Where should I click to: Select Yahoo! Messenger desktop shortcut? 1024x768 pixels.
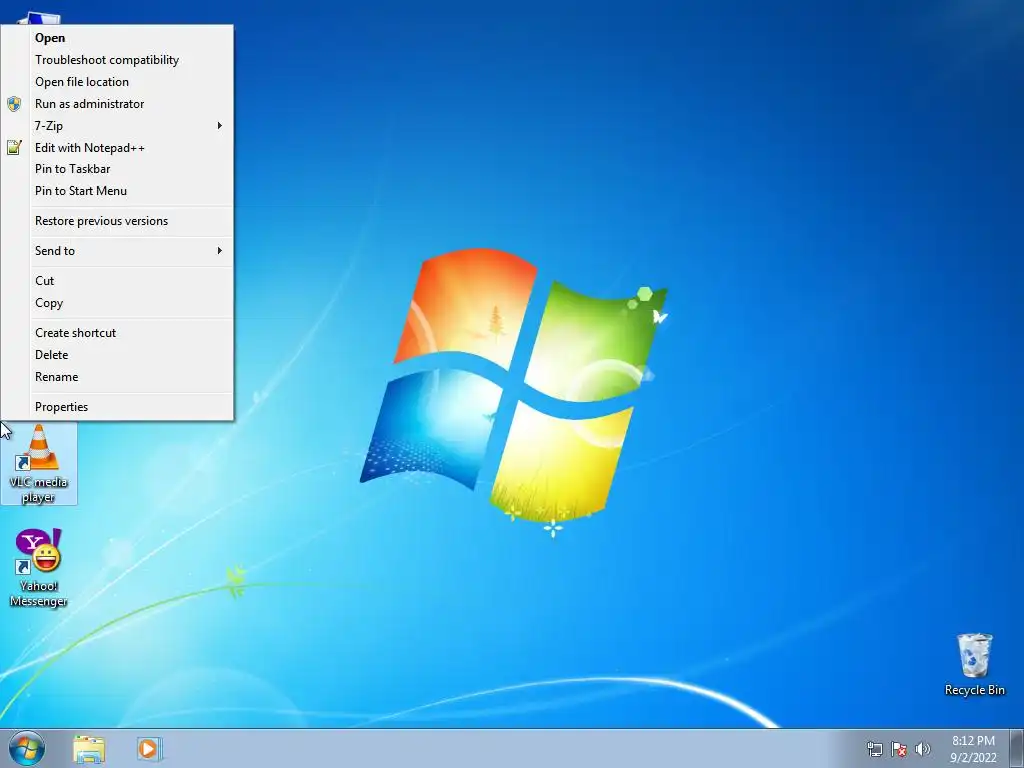click(x=39, y=568)
